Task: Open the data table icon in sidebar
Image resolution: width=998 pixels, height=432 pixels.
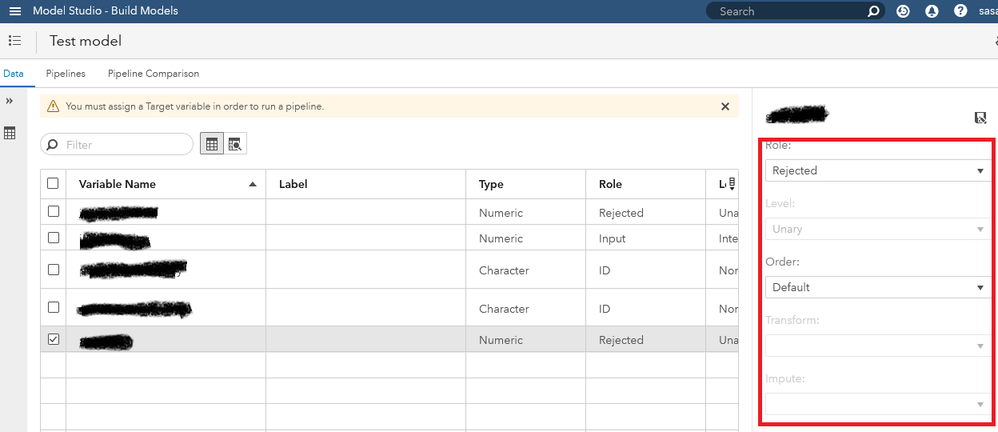Action: (10, 133)
